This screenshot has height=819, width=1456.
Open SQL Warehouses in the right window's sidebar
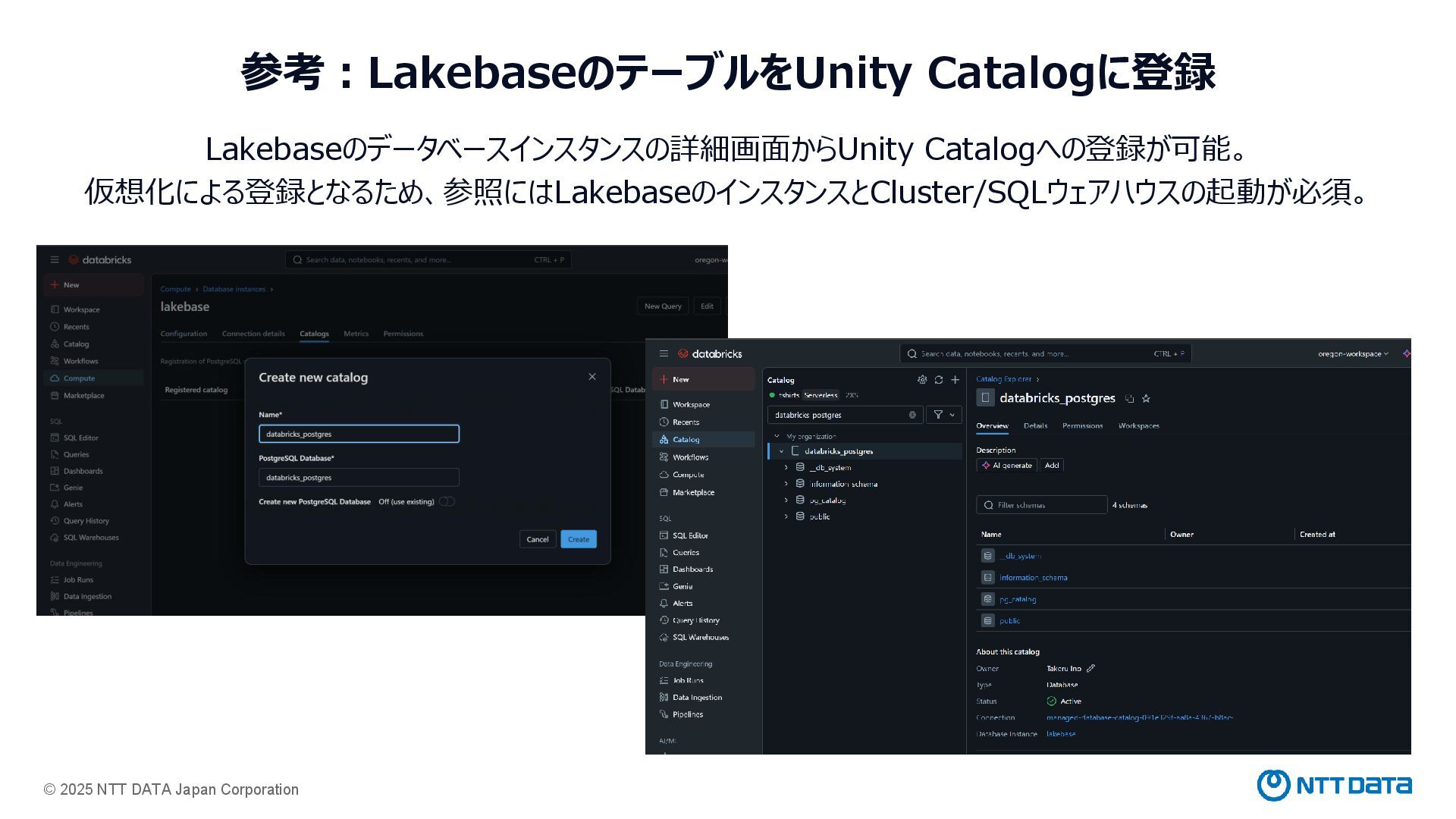(703, 638)
